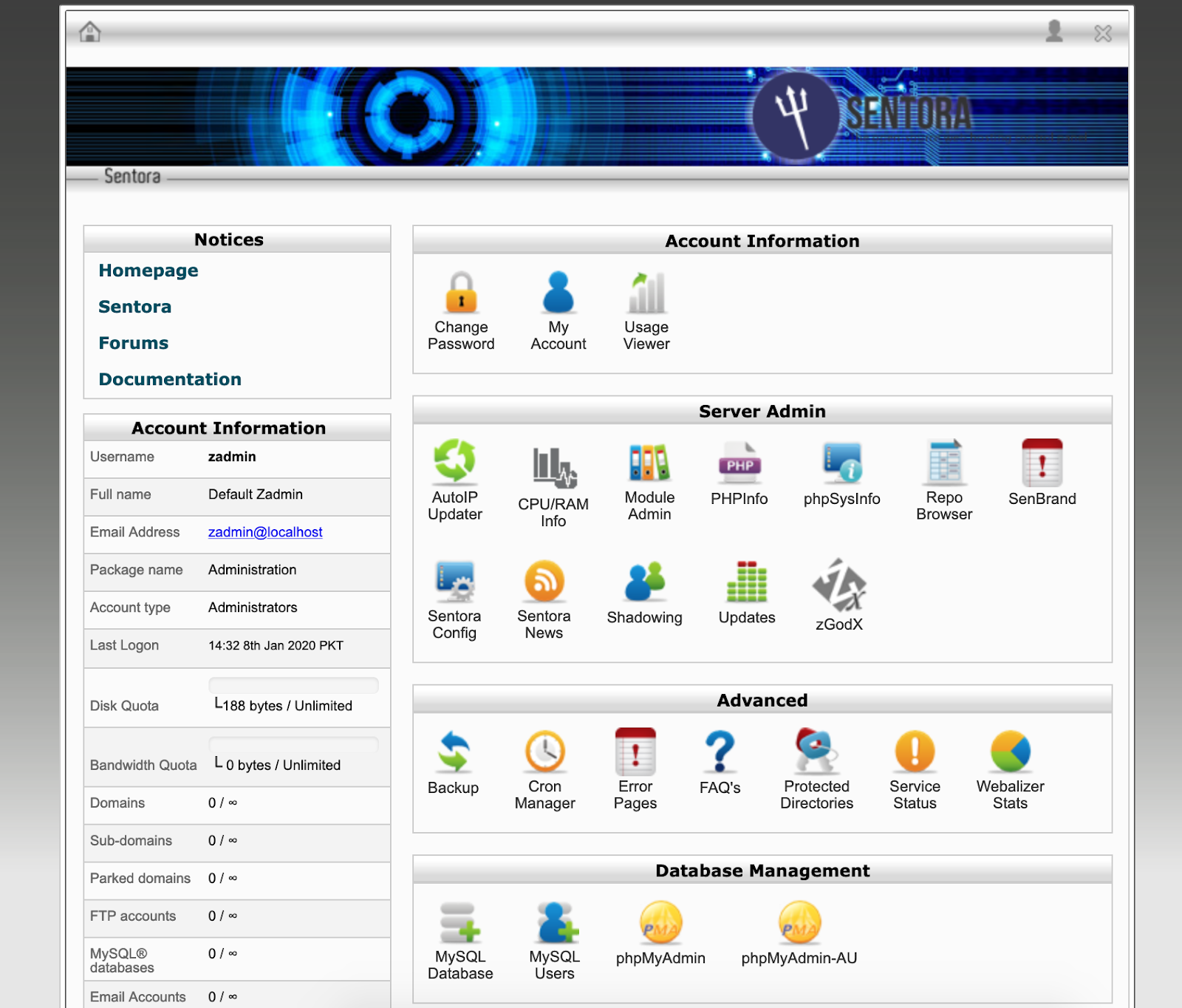
Task: Open the Homepage notice link
Action: 148,270
